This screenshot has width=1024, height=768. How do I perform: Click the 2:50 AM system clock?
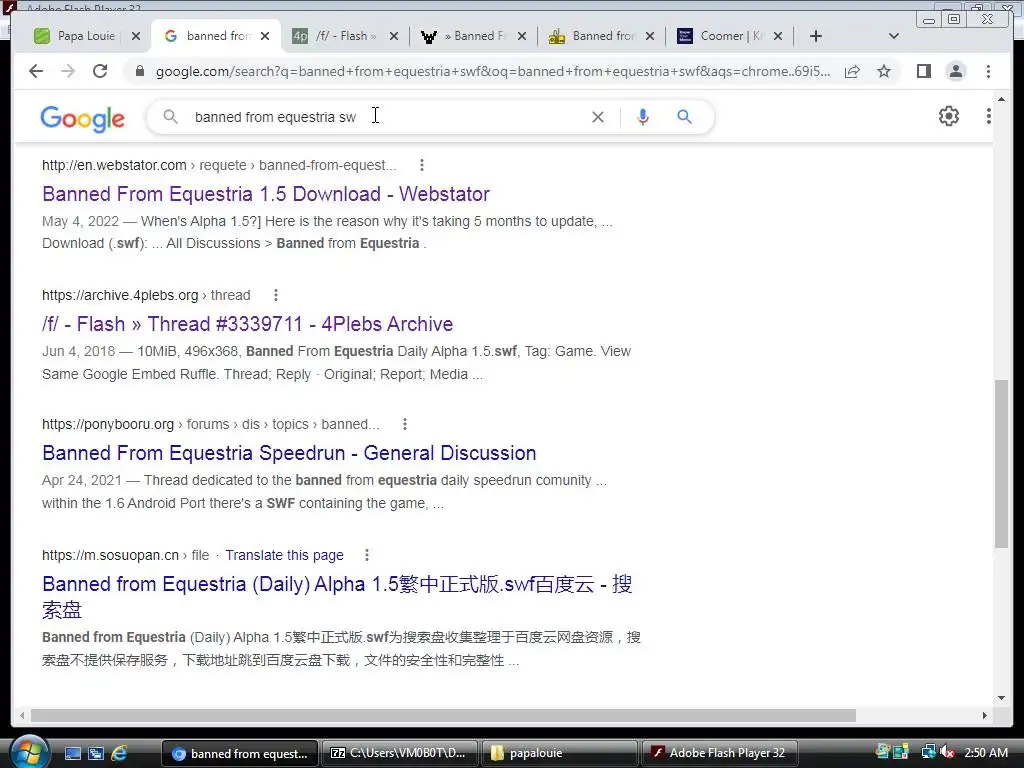coord(986,752)
